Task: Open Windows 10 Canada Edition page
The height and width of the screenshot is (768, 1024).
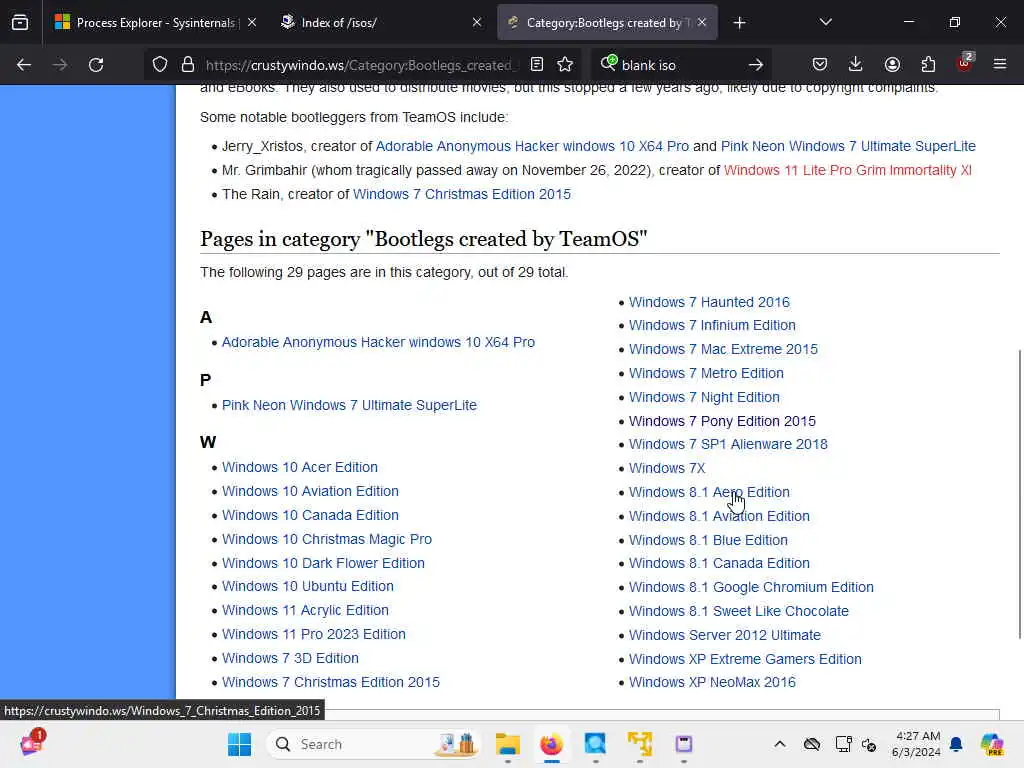Action: click(310, 515)
